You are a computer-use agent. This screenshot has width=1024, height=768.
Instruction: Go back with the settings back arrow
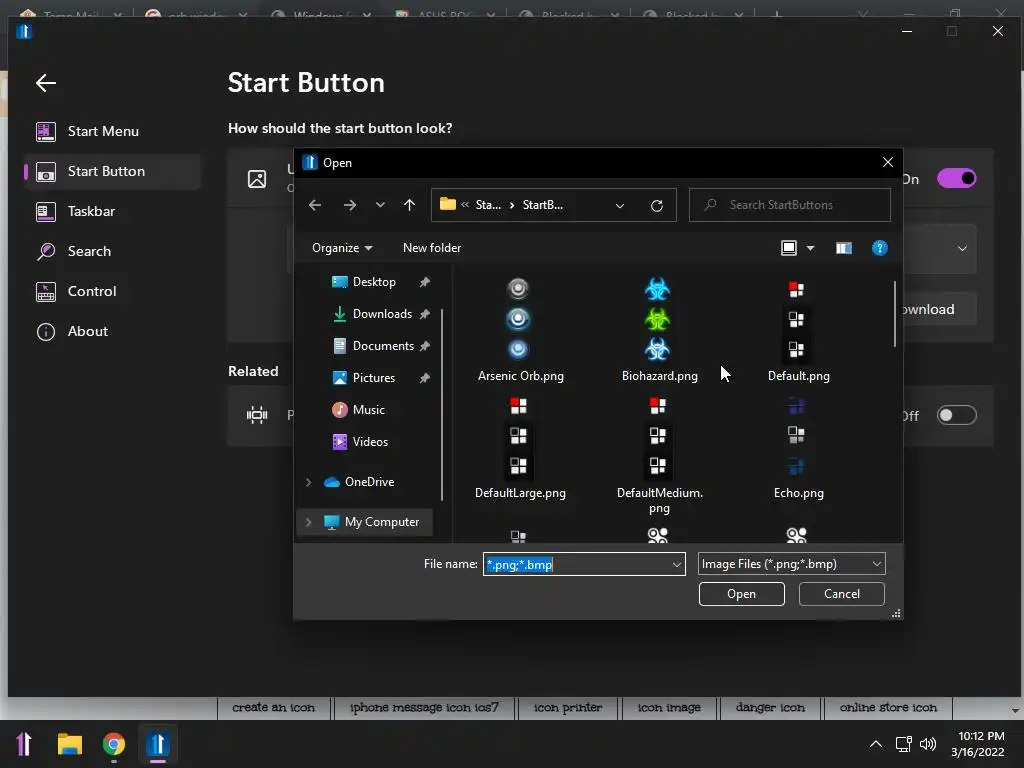[46, 83]
